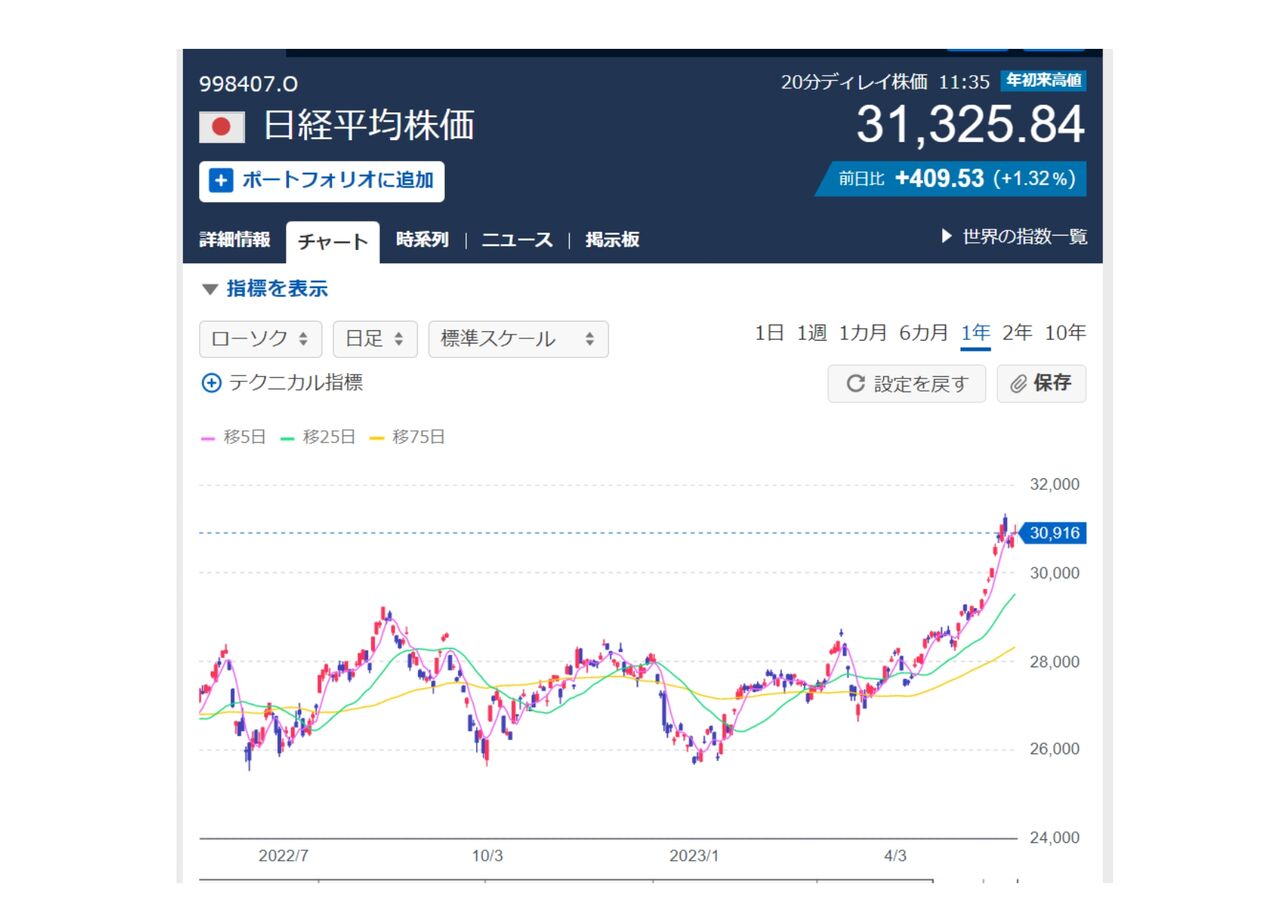Image resolution: width=1280 pixels, height=905 pixels.
Task: Reset chart via 設定を戻す button
Action: [906, 384]
